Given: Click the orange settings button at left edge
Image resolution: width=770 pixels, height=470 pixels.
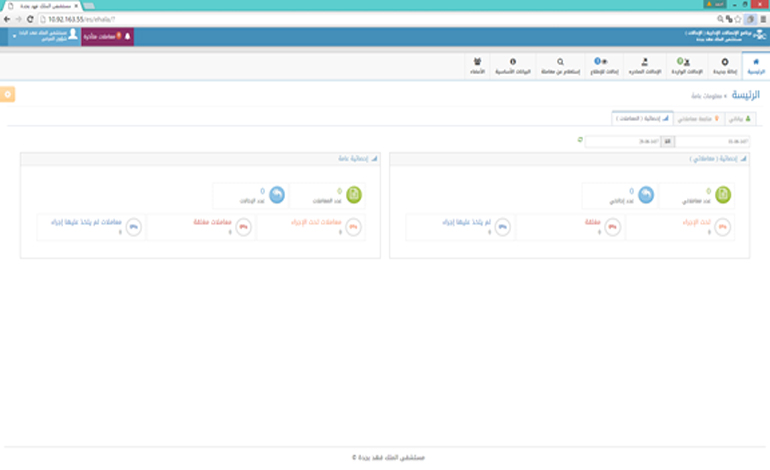Looking at the screenshot, I should (x=7, y=94).
